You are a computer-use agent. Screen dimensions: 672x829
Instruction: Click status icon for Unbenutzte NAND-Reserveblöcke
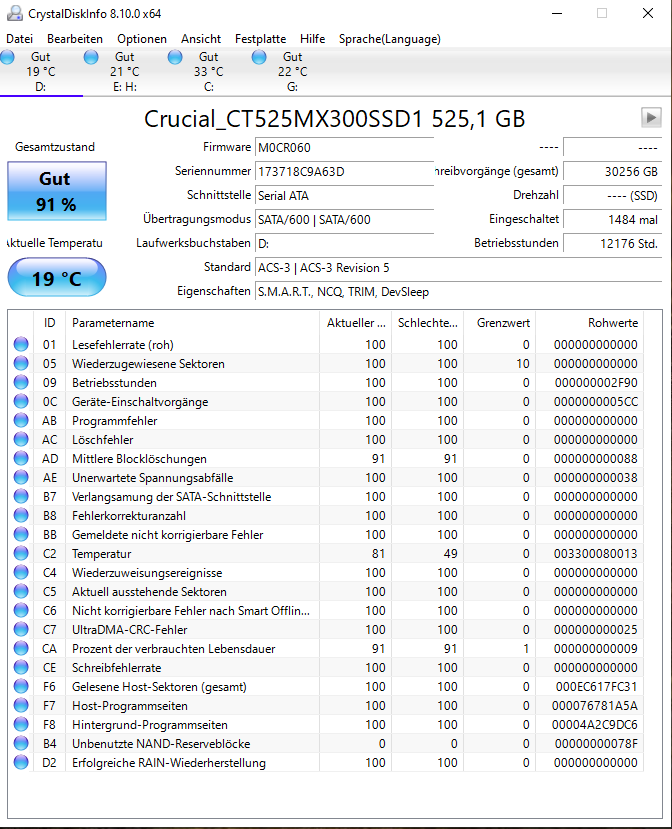tap(21, 743)
